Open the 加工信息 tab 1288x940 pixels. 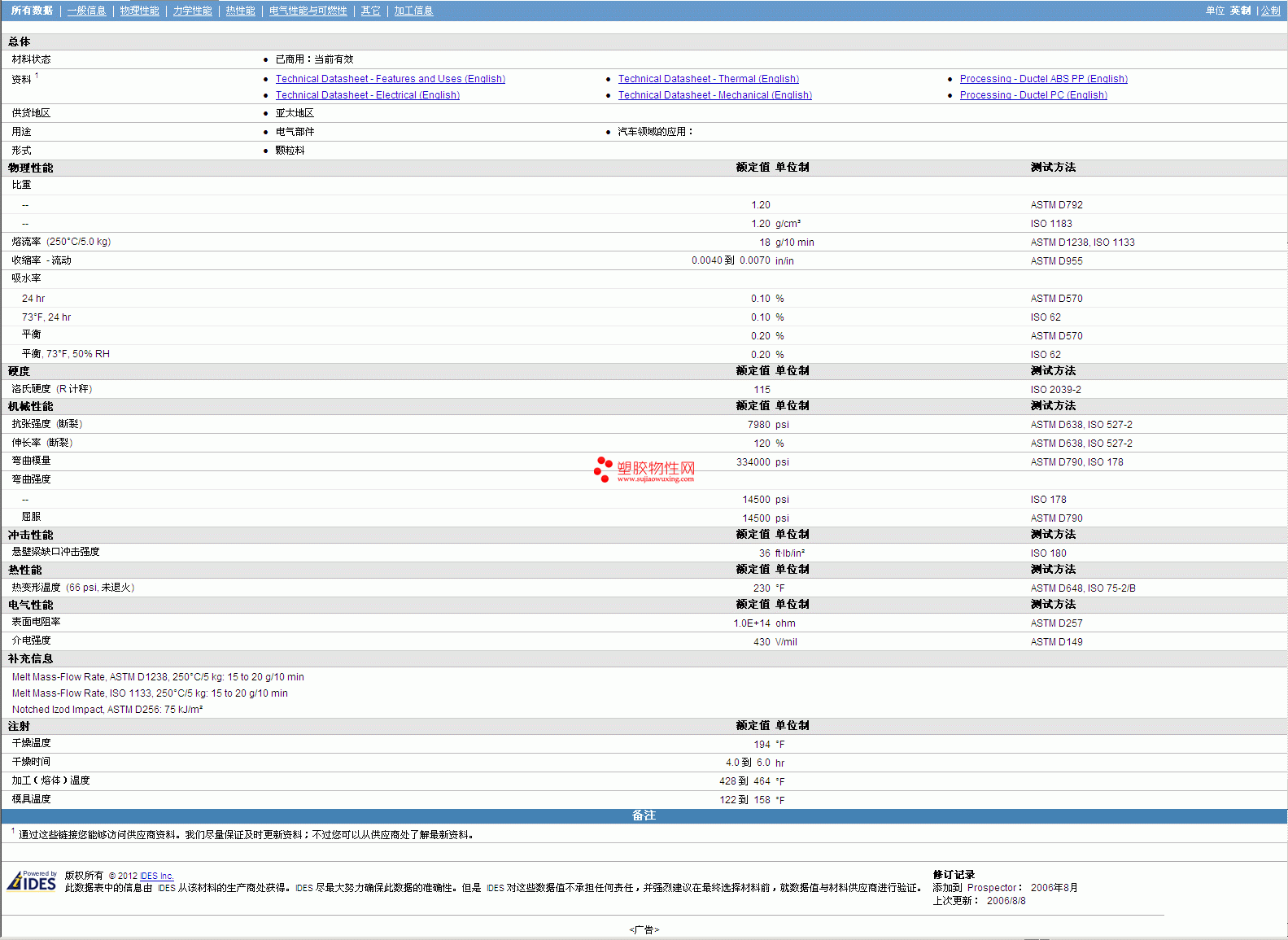point(413,11)
